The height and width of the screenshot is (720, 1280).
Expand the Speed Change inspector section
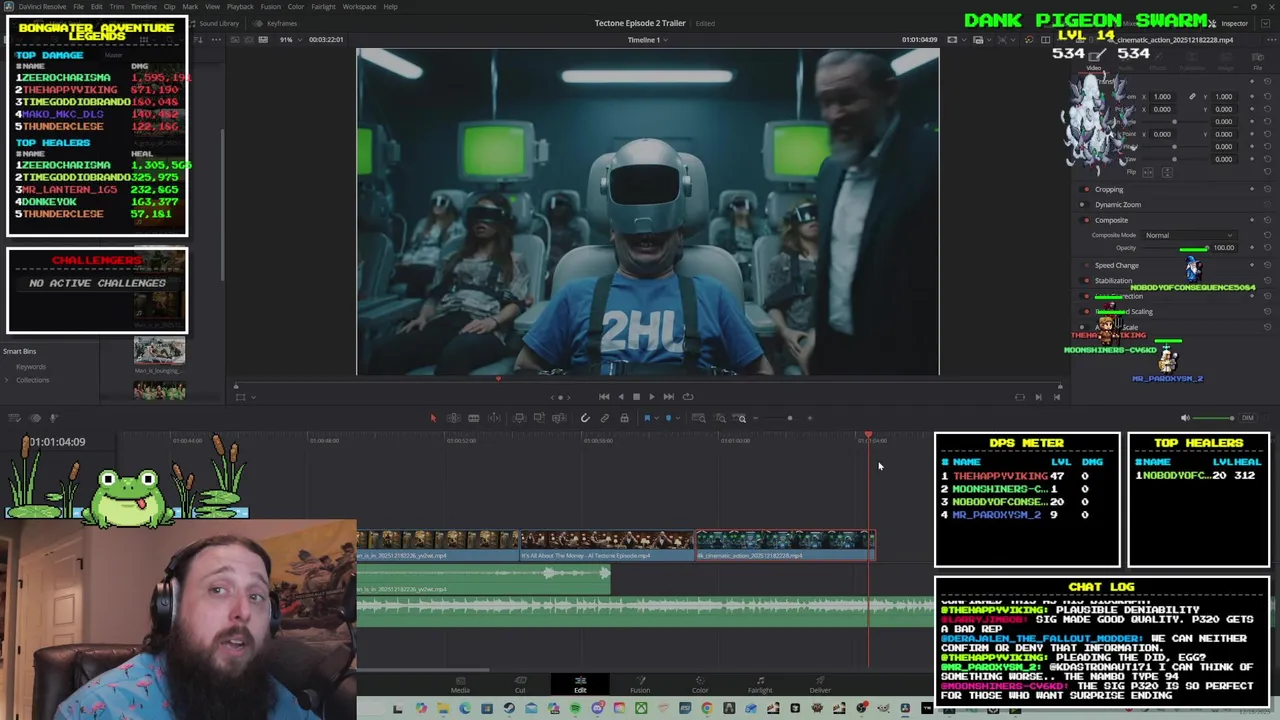click(x=1117, y=265)
